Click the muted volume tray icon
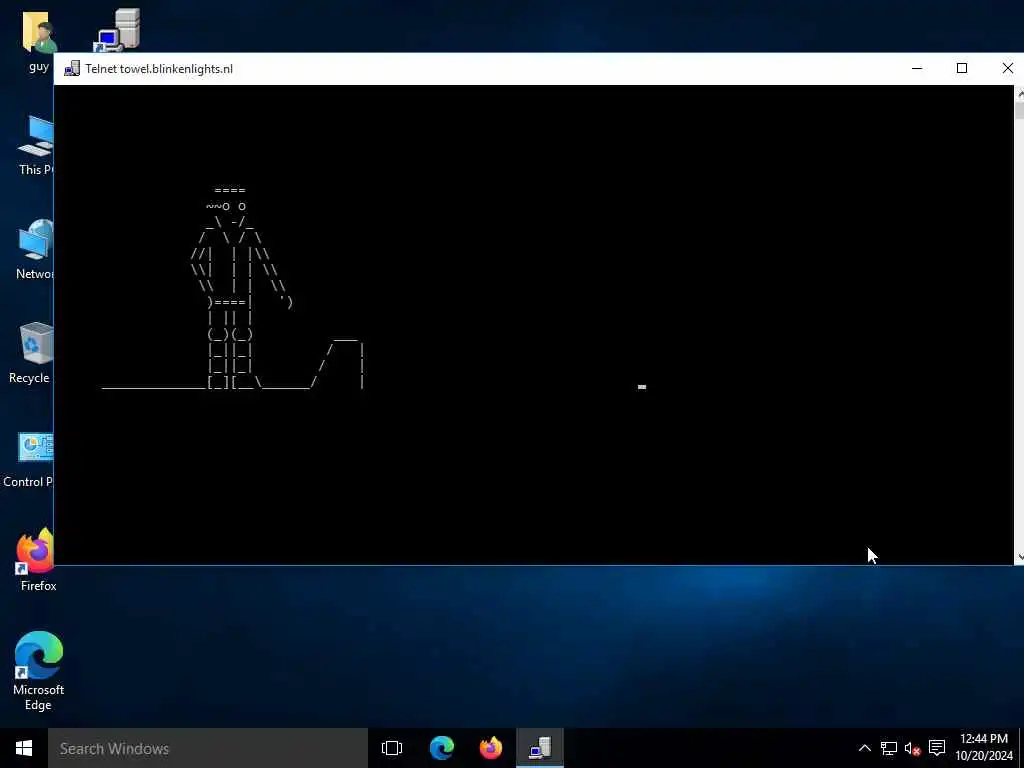This screenshot has width=1024, height=768. [x=912, y=748]
